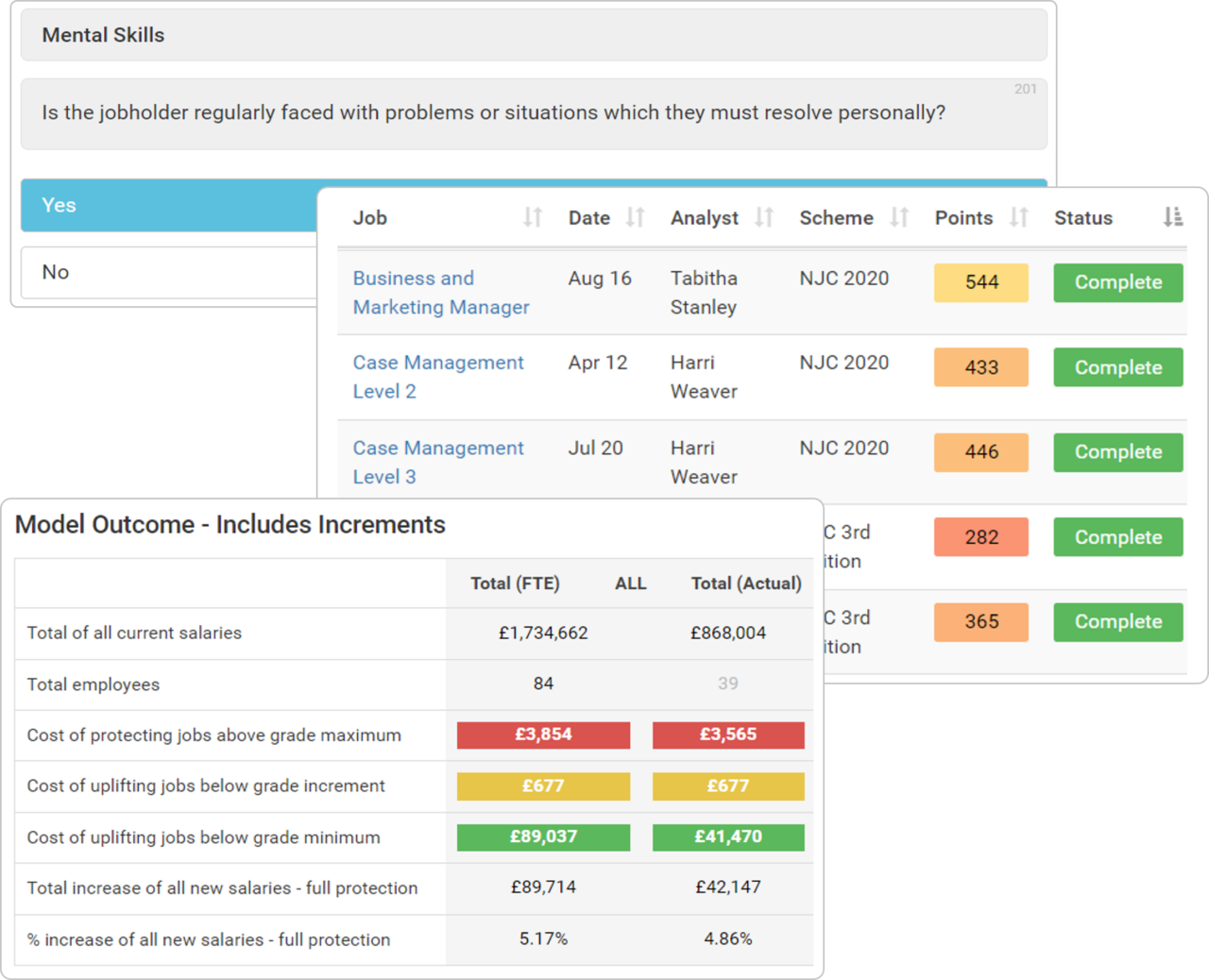Toggle Scheme column sort arrows
The height and width of the screenshot is (980, 1209).
coord(899,218)
